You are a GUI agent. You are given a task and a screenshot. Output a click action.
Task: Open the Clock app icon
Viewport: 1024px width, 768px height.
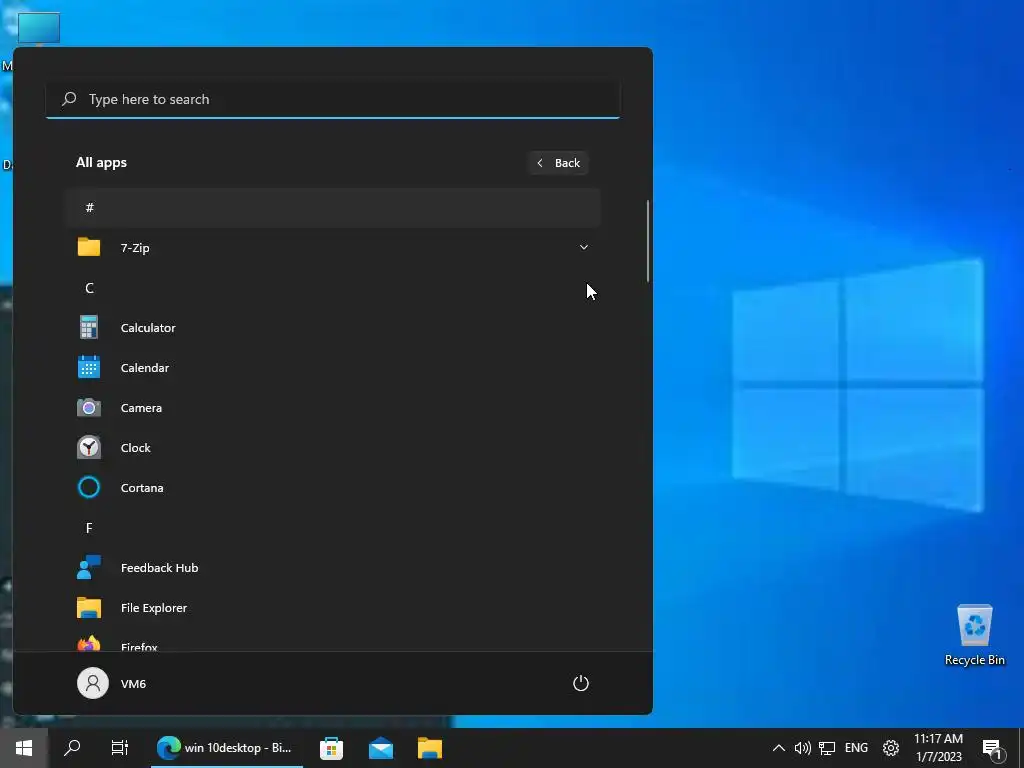point(89,447)
